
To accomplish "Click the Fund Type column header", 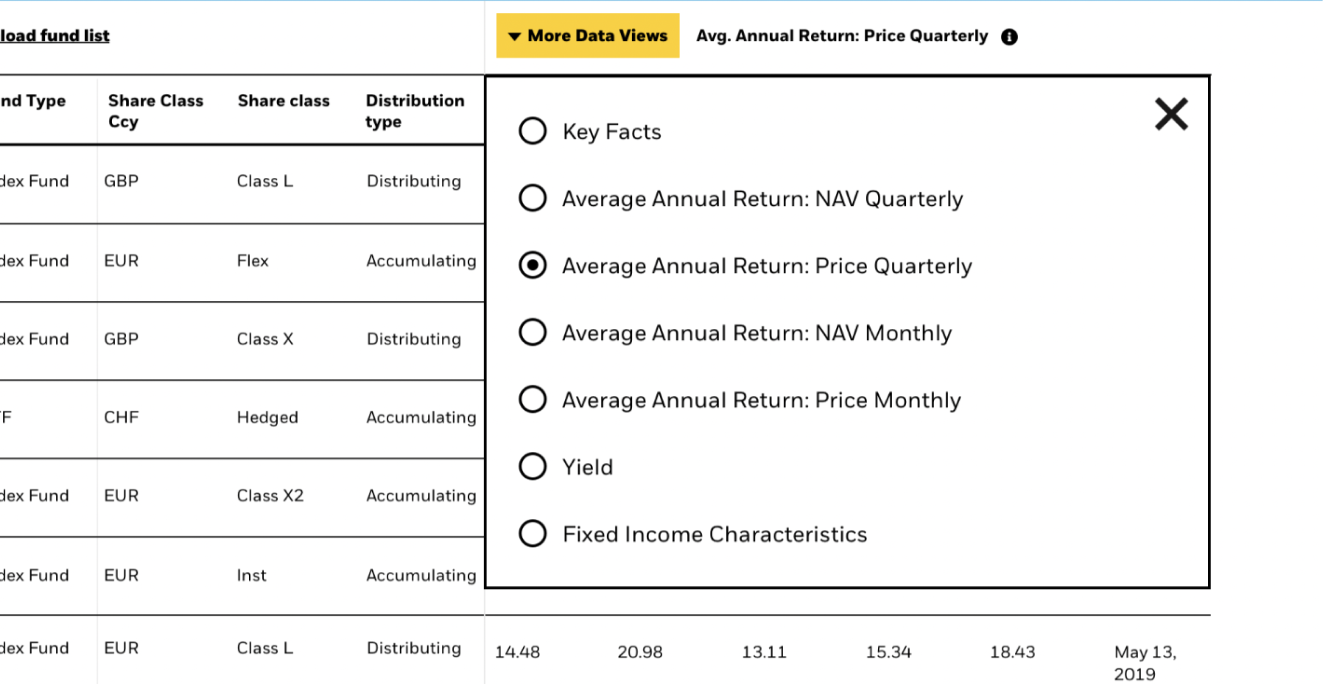I will [33, 101].
